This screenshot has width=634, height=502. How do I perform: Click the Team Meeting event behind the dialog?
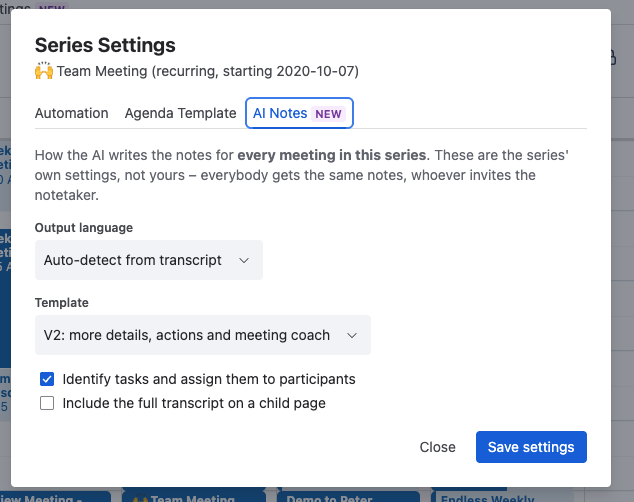pyautogui.click(x=194, y=497)
